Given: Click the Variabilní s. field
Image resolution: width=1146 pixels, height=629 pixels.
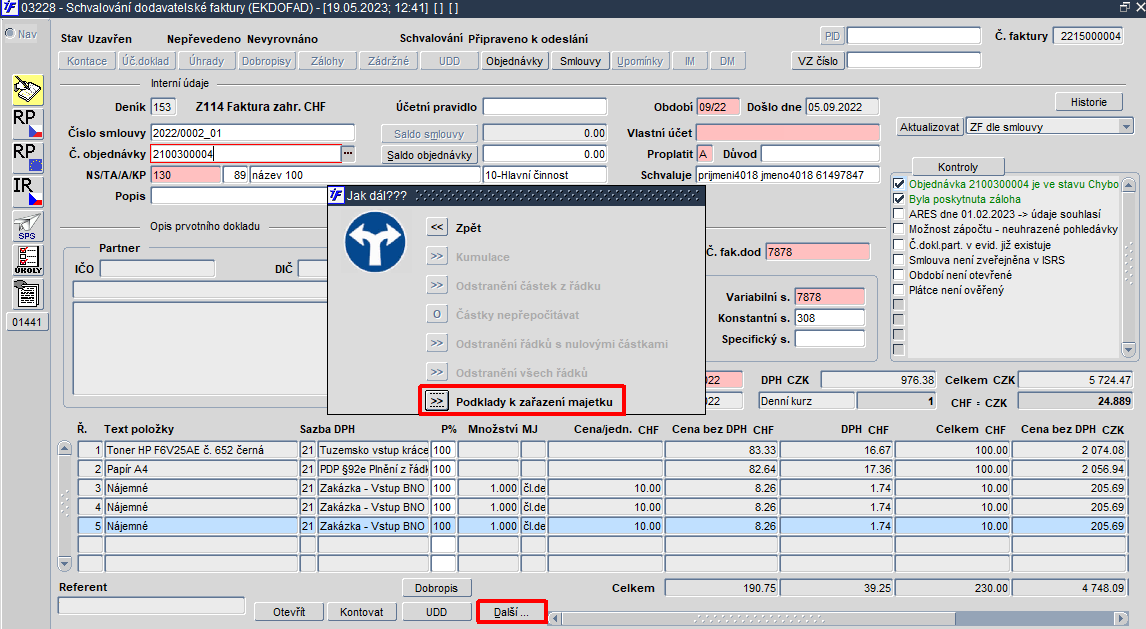Looking at the screenshot, I should (x=830, y=297).
